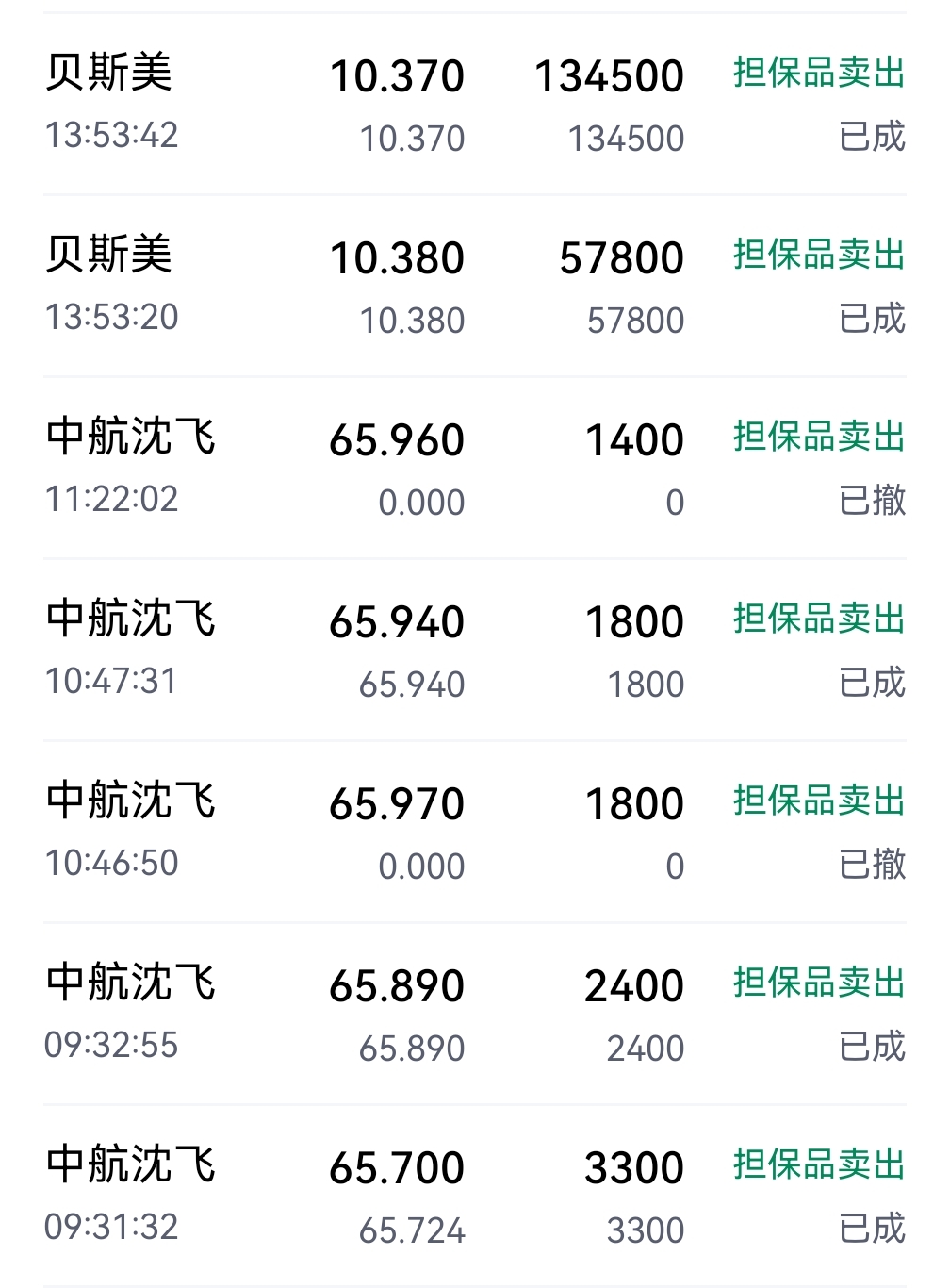Click the quantity 2400 order amount
This screenshot has height=1288, width=950.
(x=634, y=986)
